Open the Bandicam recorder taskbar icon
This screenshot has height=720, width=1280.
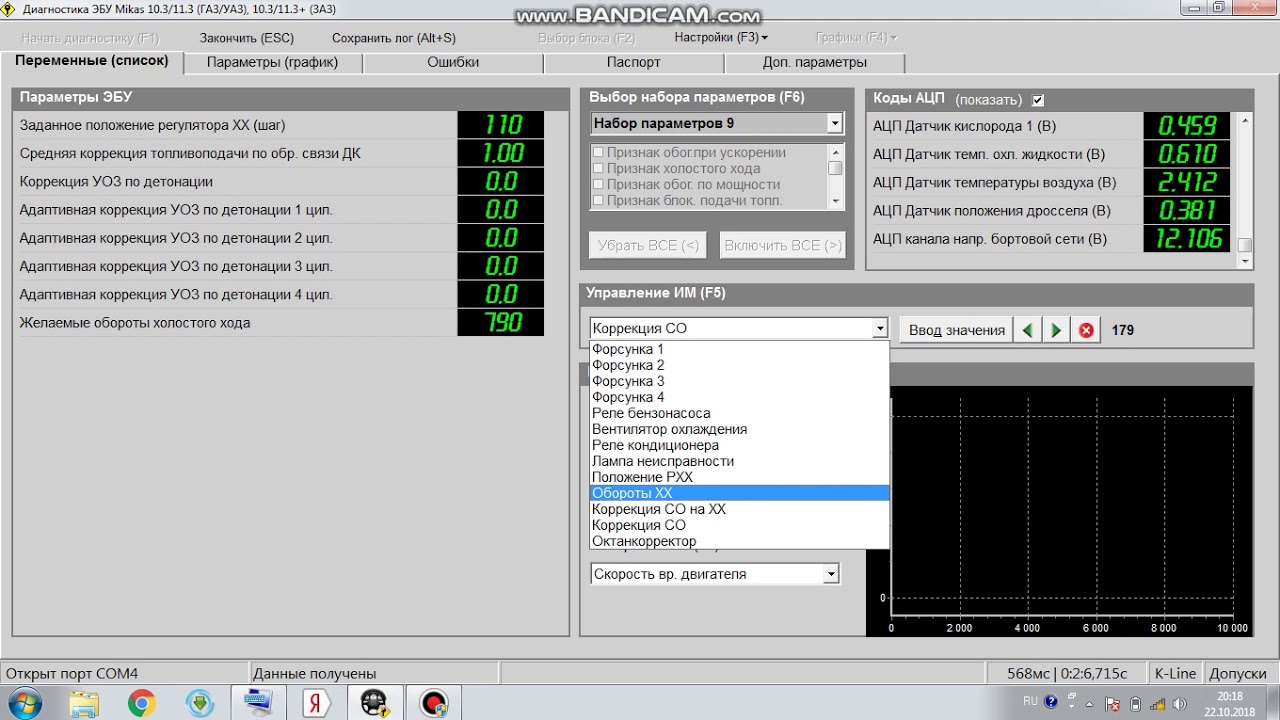[433, 703]
